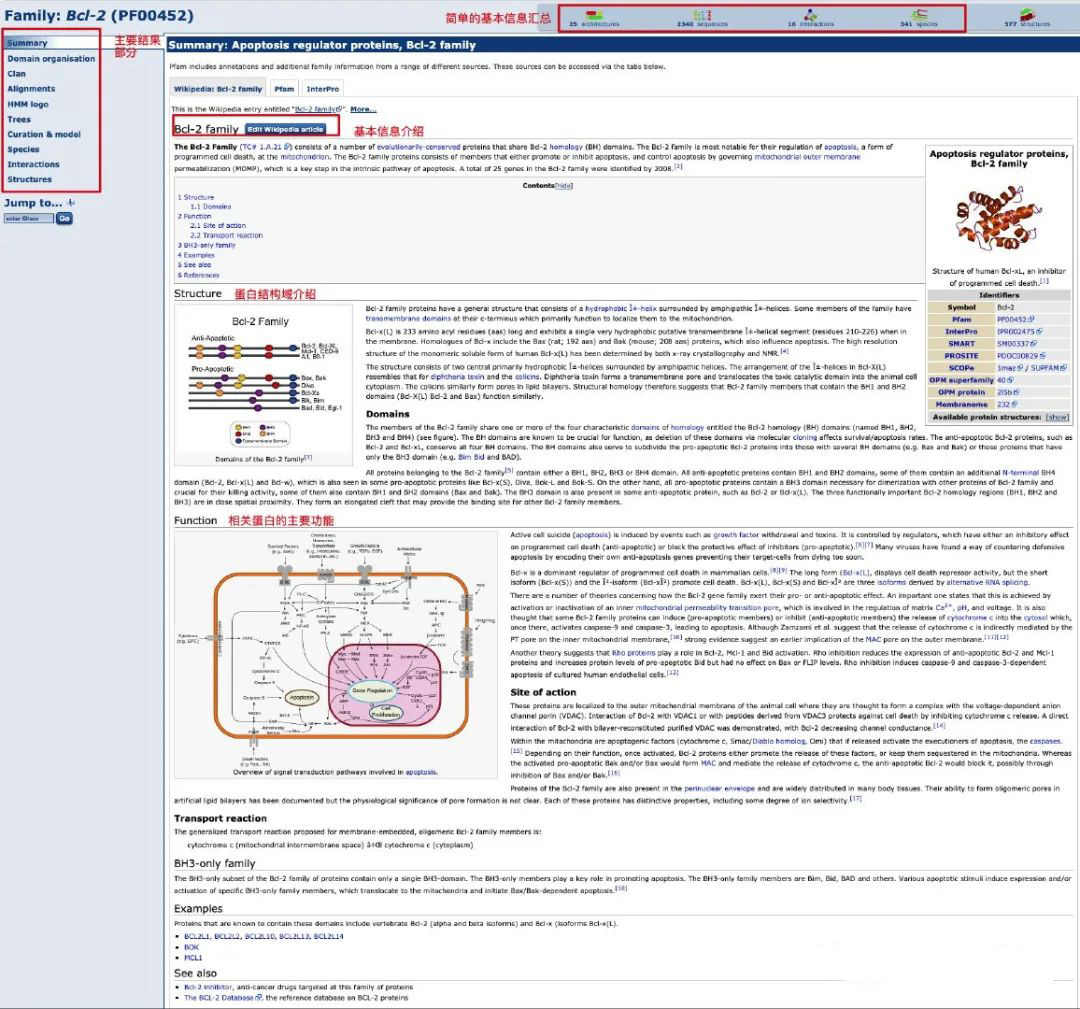Viewport: 1080px width, 1009px height.
Task: Switch to the InterPro tab
Action: tap(322, 89)
